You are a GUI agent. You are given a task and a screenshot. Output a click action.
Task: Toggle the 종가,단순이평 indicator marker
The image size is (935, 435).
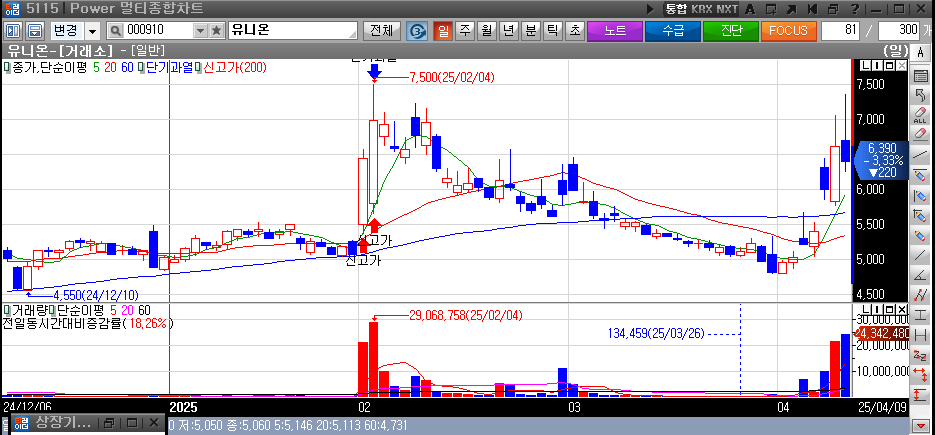[7, 67]
